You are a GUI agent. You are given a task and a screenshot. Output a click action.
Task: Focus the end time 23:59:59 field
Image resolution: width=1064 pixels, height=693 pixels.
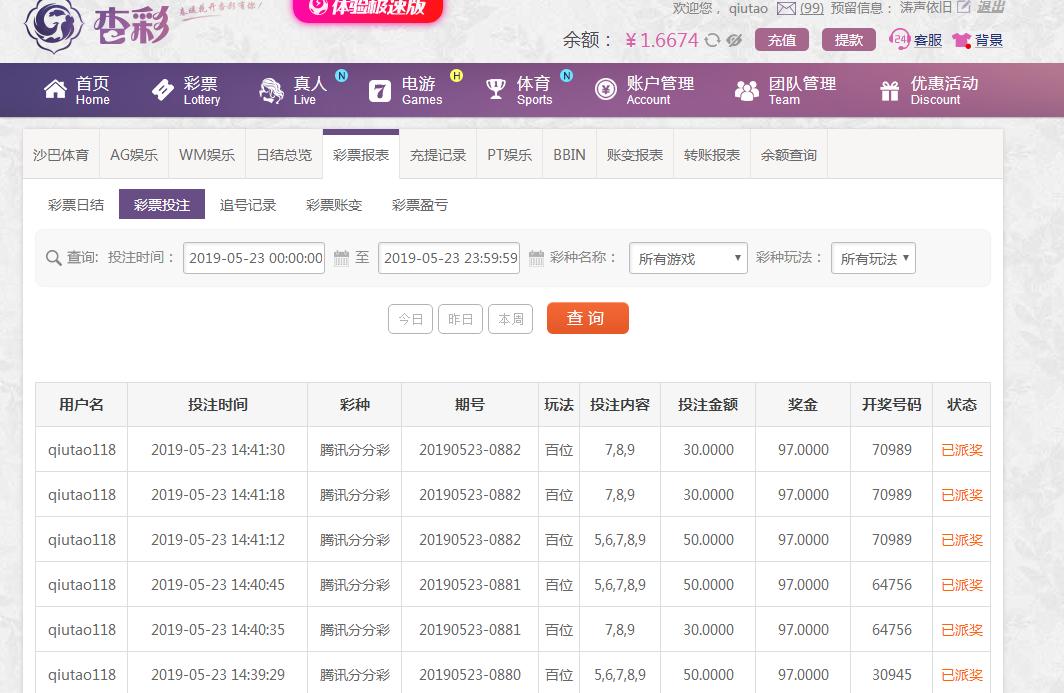(x=449, y=258)
